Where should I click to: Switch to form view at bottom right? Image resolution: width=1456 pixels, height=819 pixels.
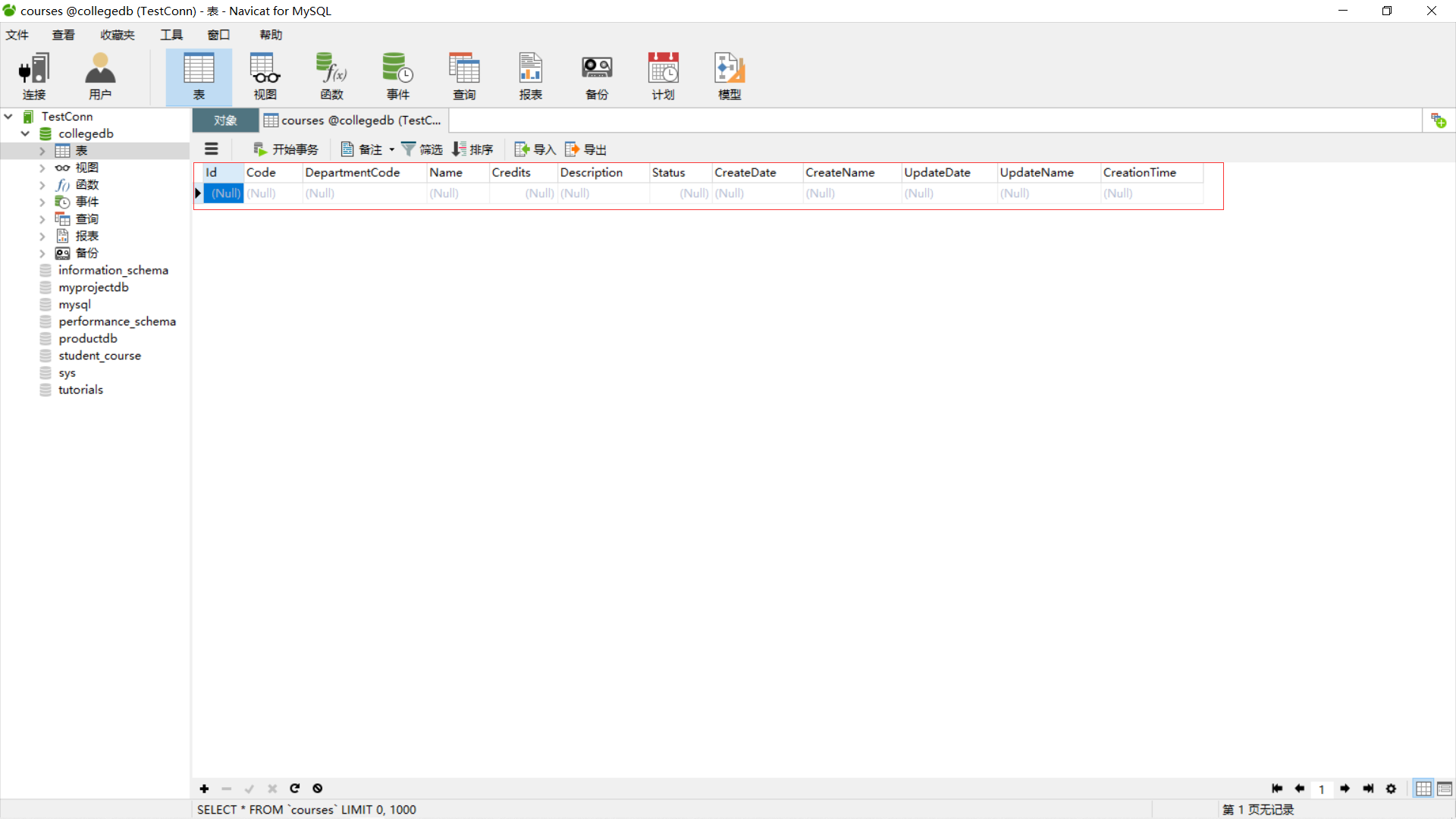pos(1445,789)
